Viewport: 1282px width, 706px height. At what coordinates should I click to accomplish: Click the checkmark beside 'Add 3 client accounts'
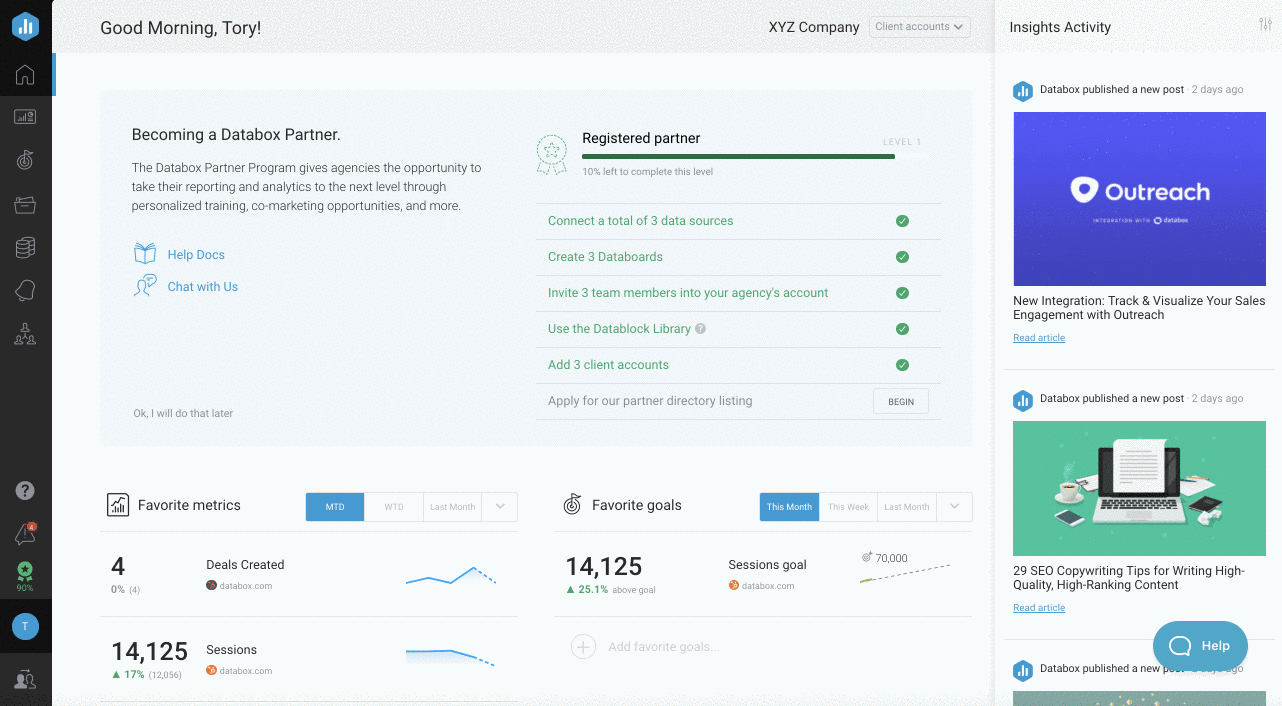pyautogui.click(x=902, y=365)
